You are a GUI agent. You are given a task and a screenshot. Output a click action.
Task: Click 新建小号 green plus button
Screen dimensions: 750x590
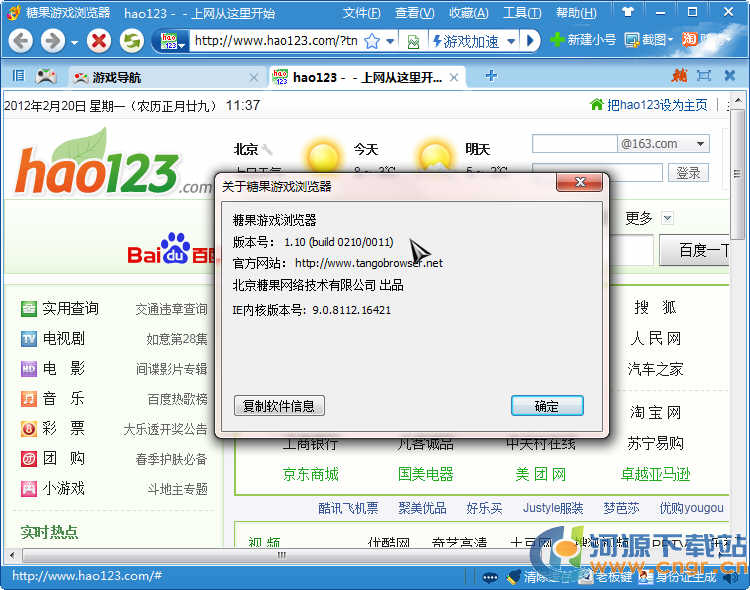(x=583, y=40)
